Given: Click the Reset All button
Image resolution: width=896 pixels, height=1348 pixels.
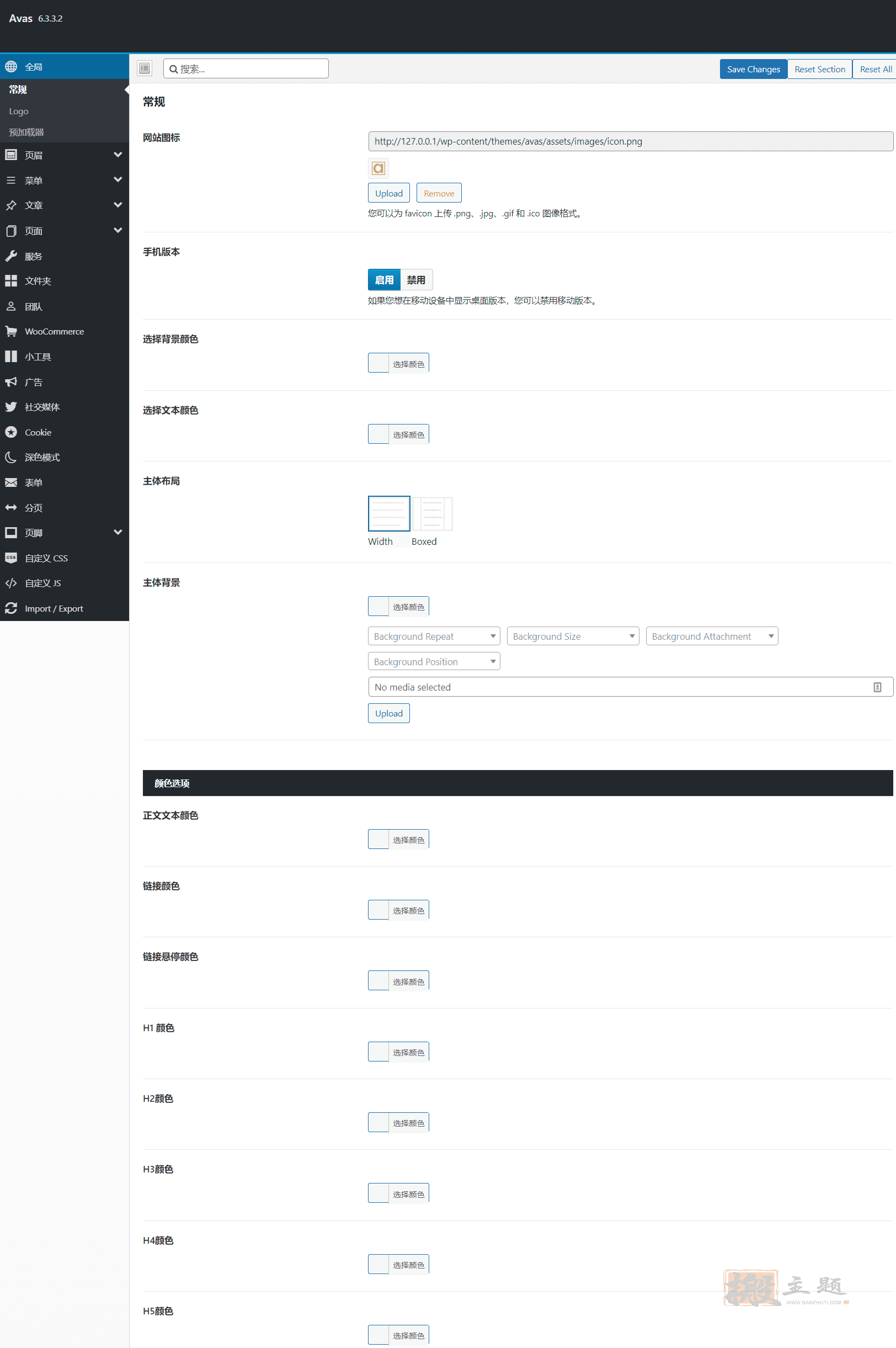Looking at the screenshot, I should click(875, 68).
